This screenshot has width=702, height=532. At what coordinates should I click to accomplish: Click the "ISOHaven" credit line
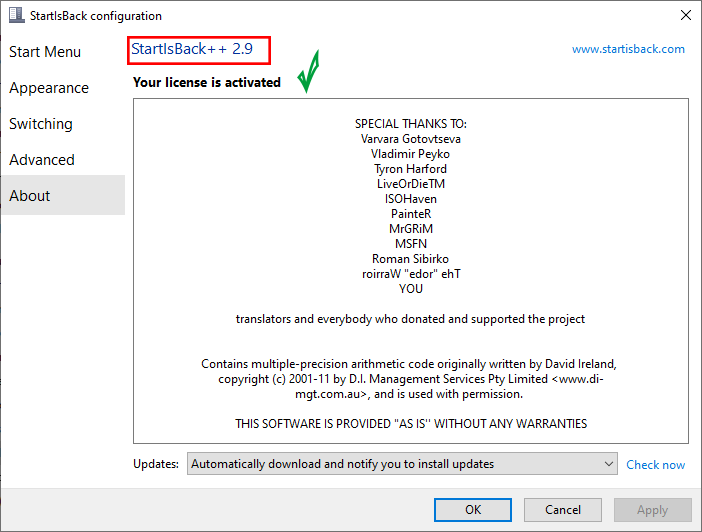[x=411, y=199]
